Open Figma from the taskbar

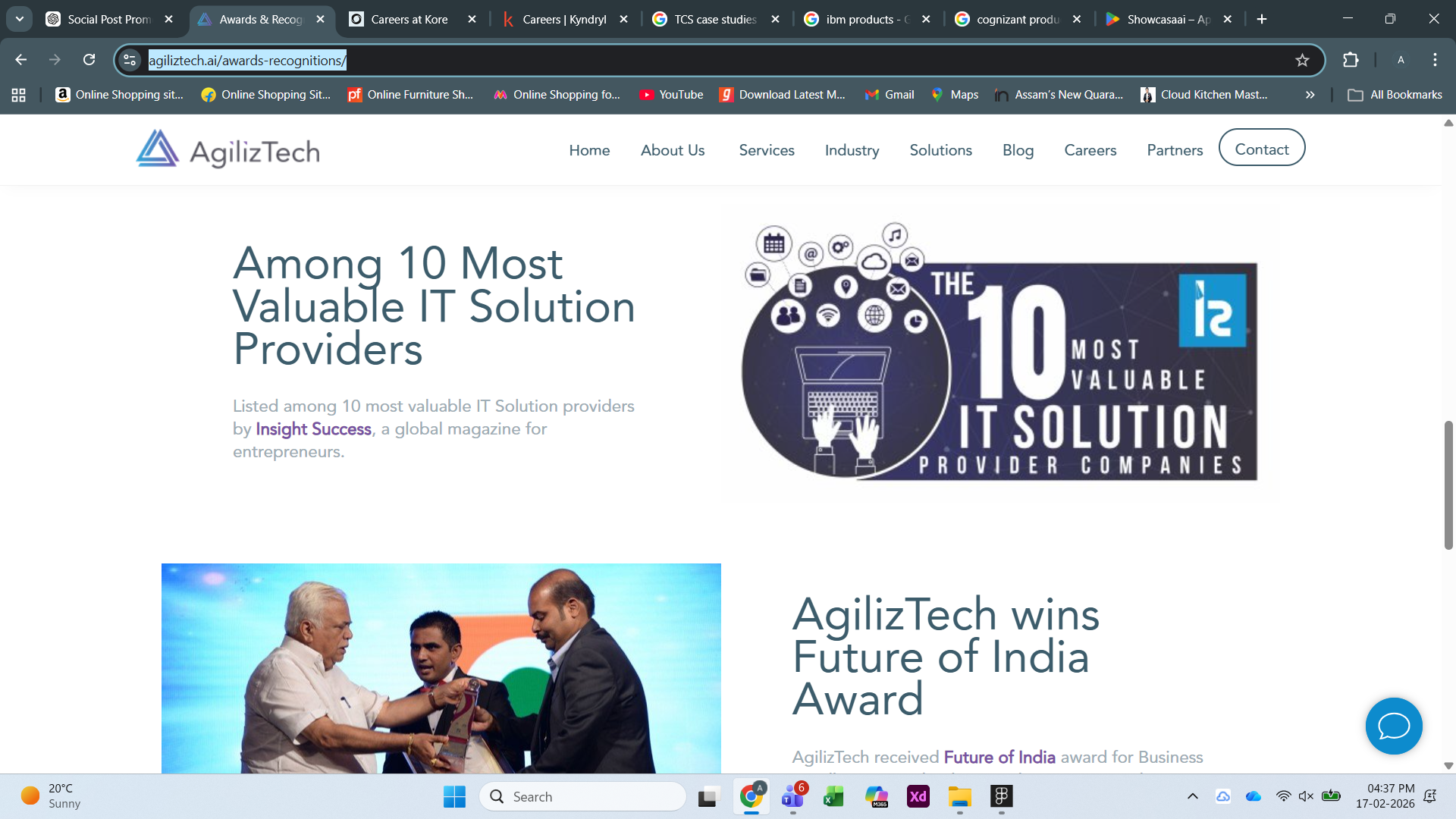[1002, 796]
